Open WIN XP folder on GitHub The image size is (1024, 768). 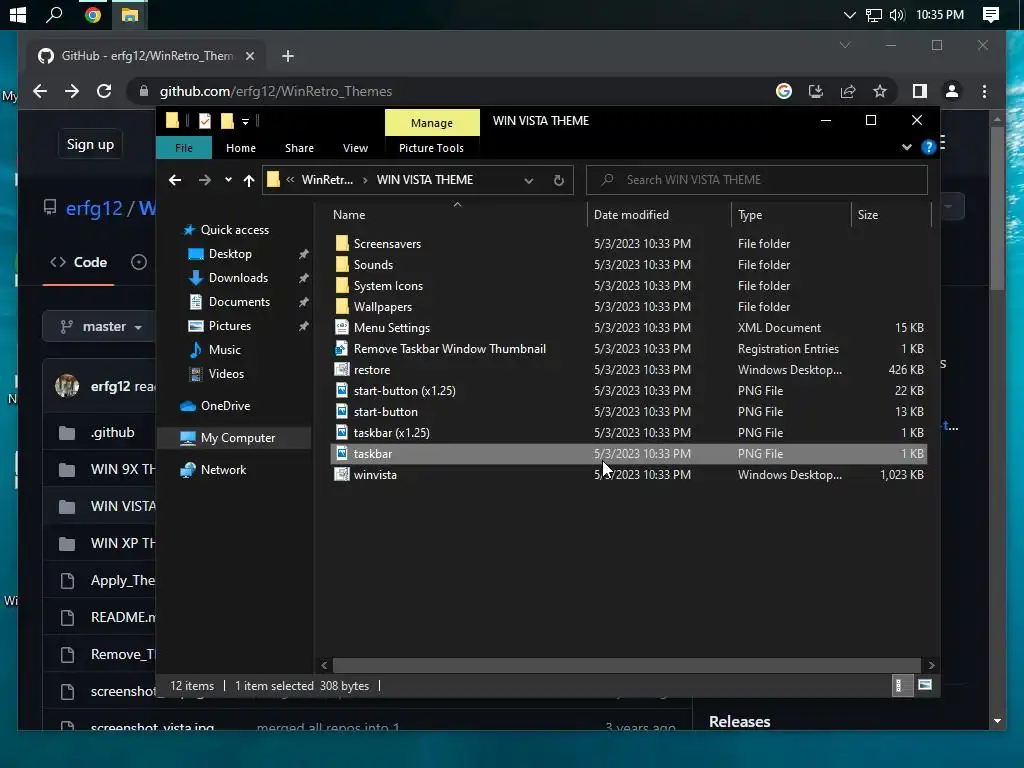[x=123, y=543]
